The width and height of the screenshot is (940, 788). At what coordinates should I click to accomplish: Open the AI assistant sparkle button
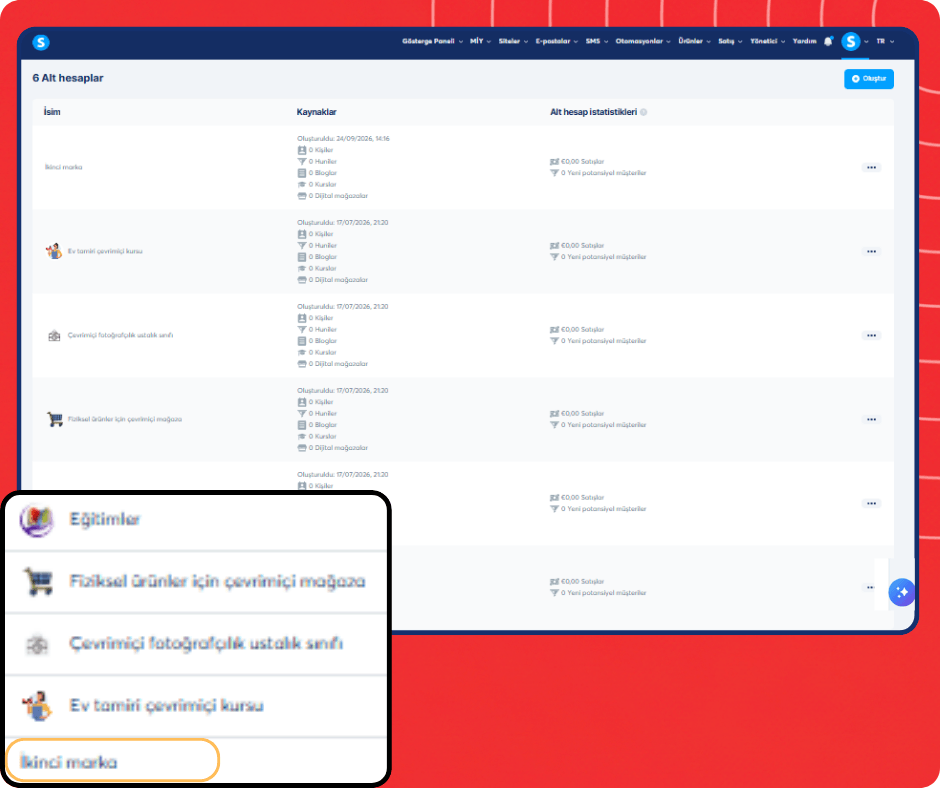tap(902, 592)
